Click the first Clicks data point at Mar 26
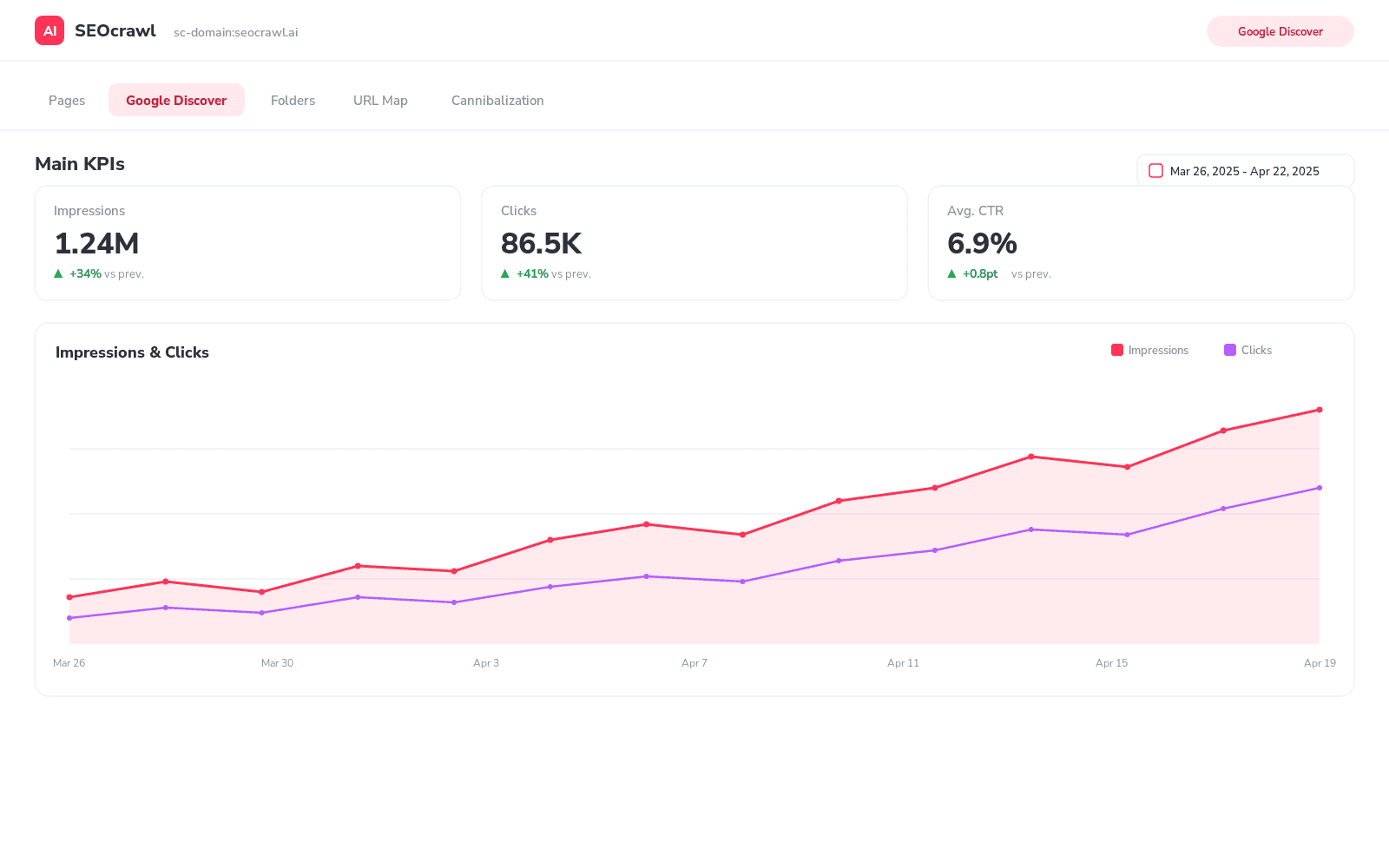Screen dimensions: 1389x868 [69, 618]
